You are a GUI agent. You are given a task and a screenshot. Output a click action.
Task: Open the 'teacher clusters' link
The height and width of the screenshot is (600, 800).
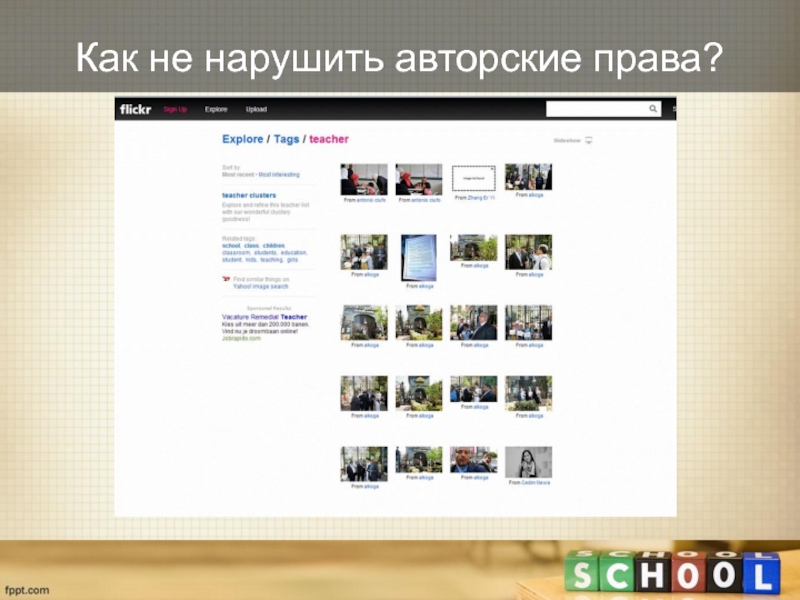click(x=249, y=195)
